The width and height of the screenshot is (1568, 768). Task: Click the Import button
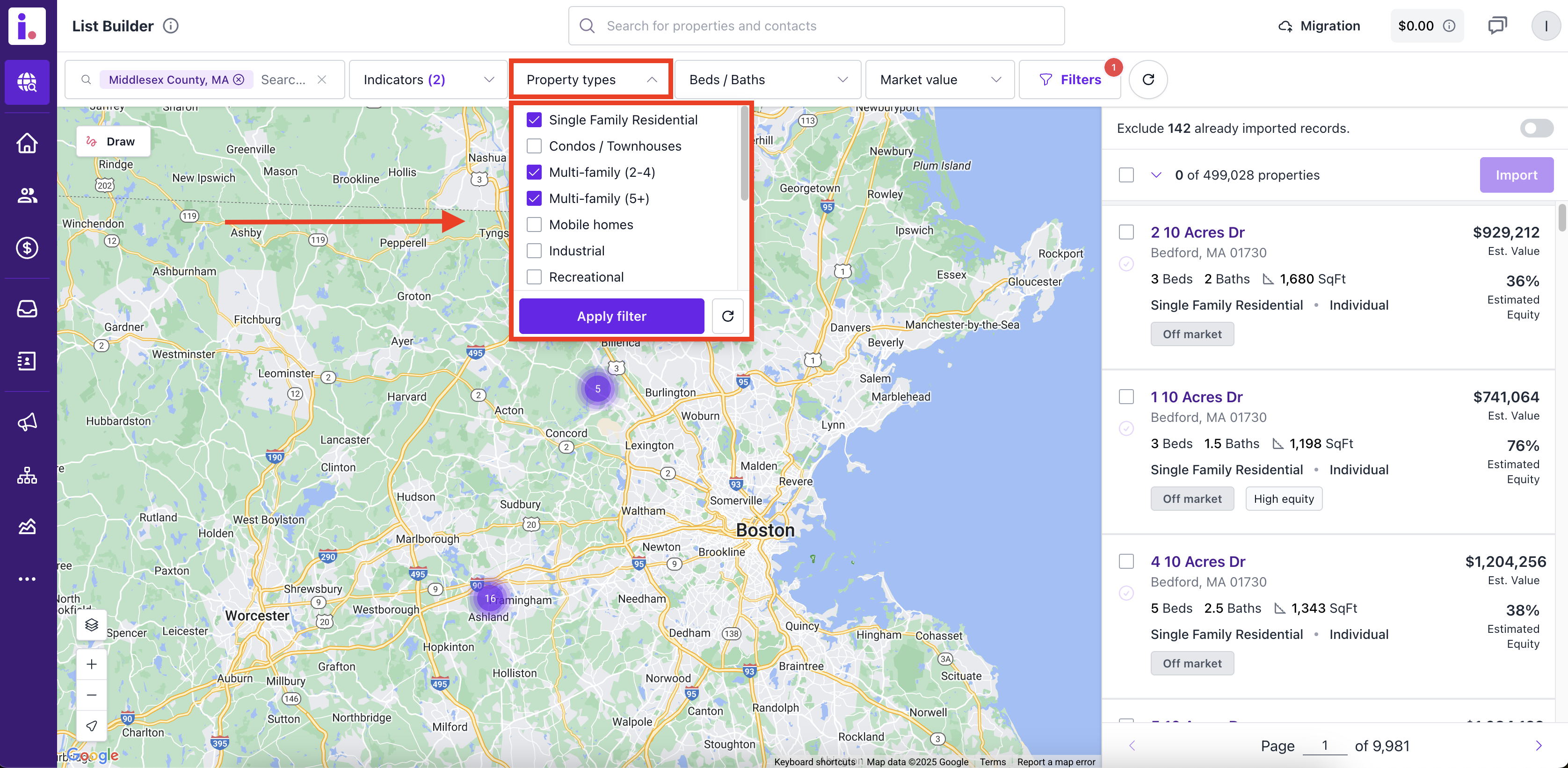[x=1516, y=175]
